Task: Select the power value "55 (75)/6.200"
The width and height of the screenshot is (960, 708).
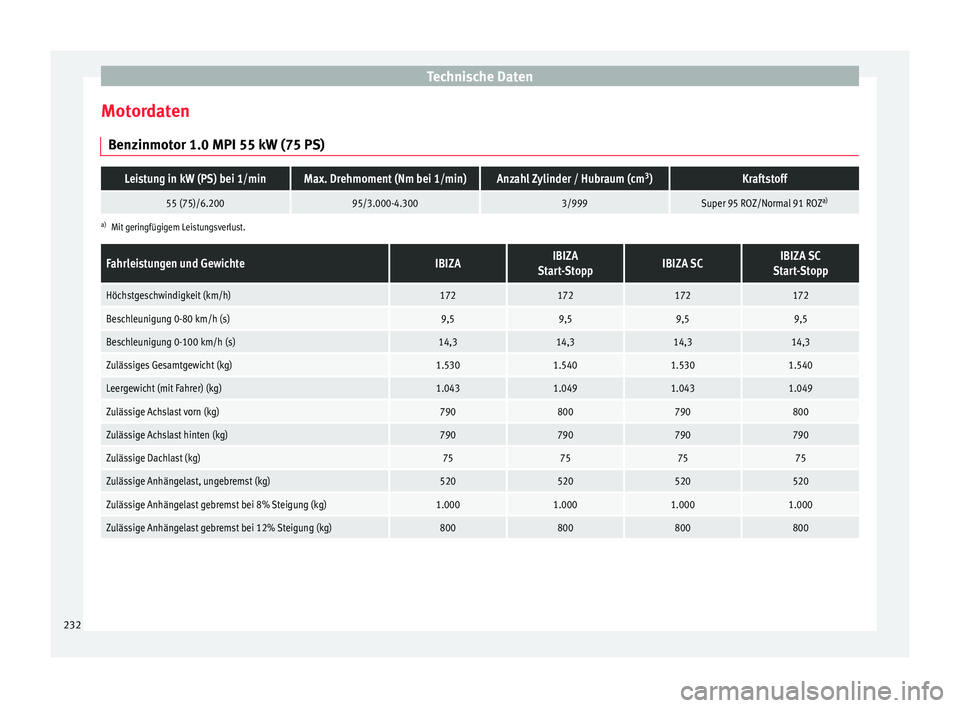Action: click(195, 203)
